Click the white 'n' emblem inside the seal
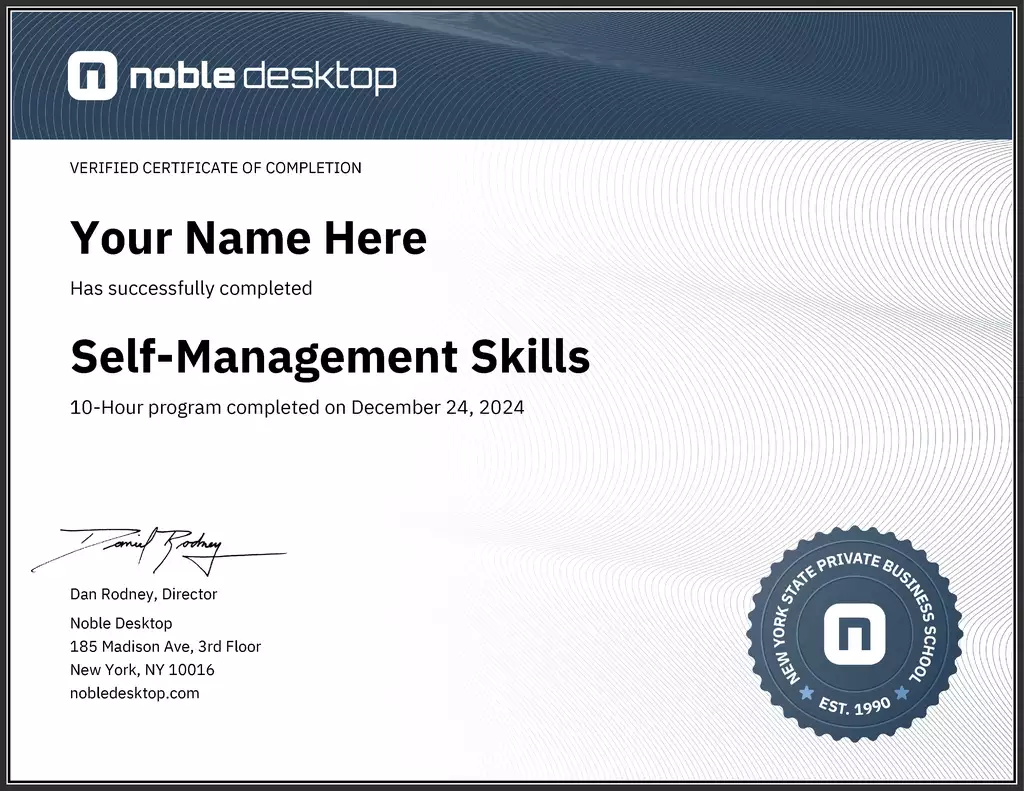Viewport: 1024px width, 791px height. pos(855,635)
